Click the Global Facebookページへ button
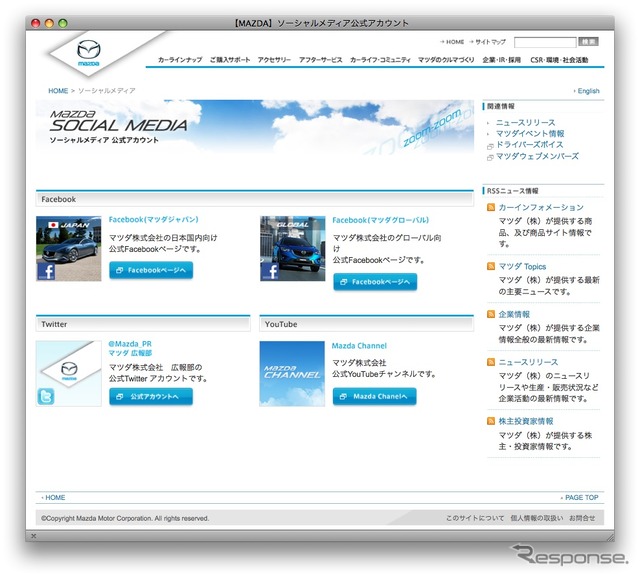Viewport: 640px width, 577px height. (x=375, y=282)
